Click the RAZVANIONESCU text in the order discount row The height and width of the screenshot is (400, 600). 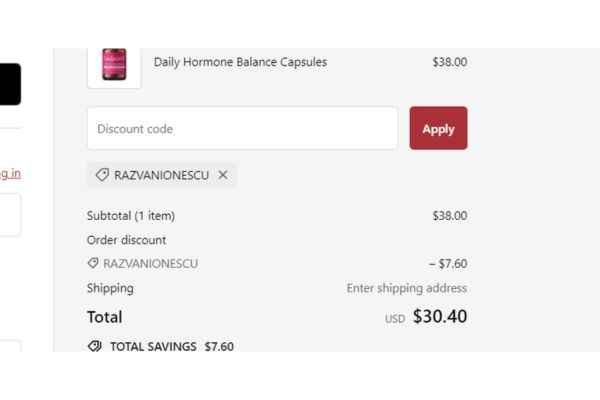(150, 264)
